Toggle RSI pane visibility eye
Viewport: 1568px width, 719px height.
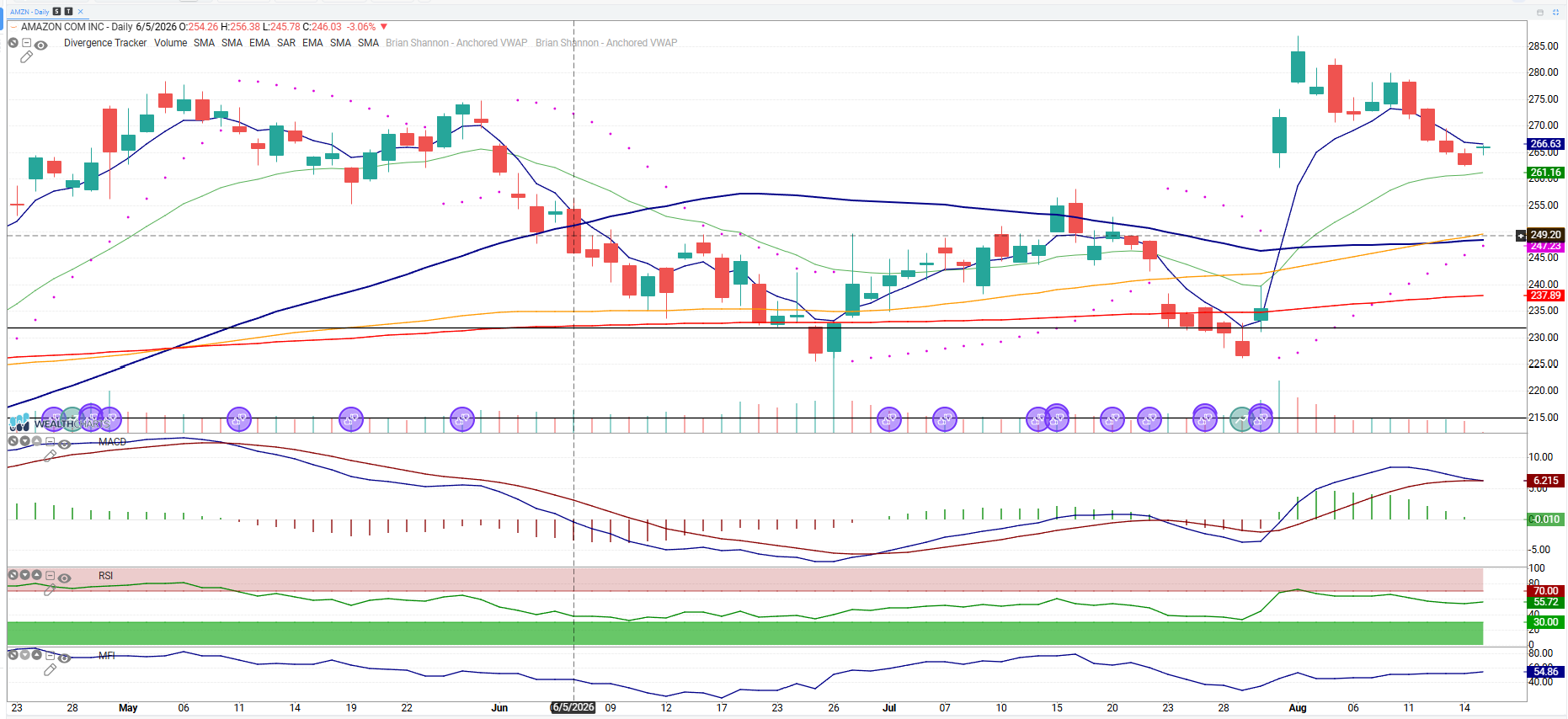(64, 578)
